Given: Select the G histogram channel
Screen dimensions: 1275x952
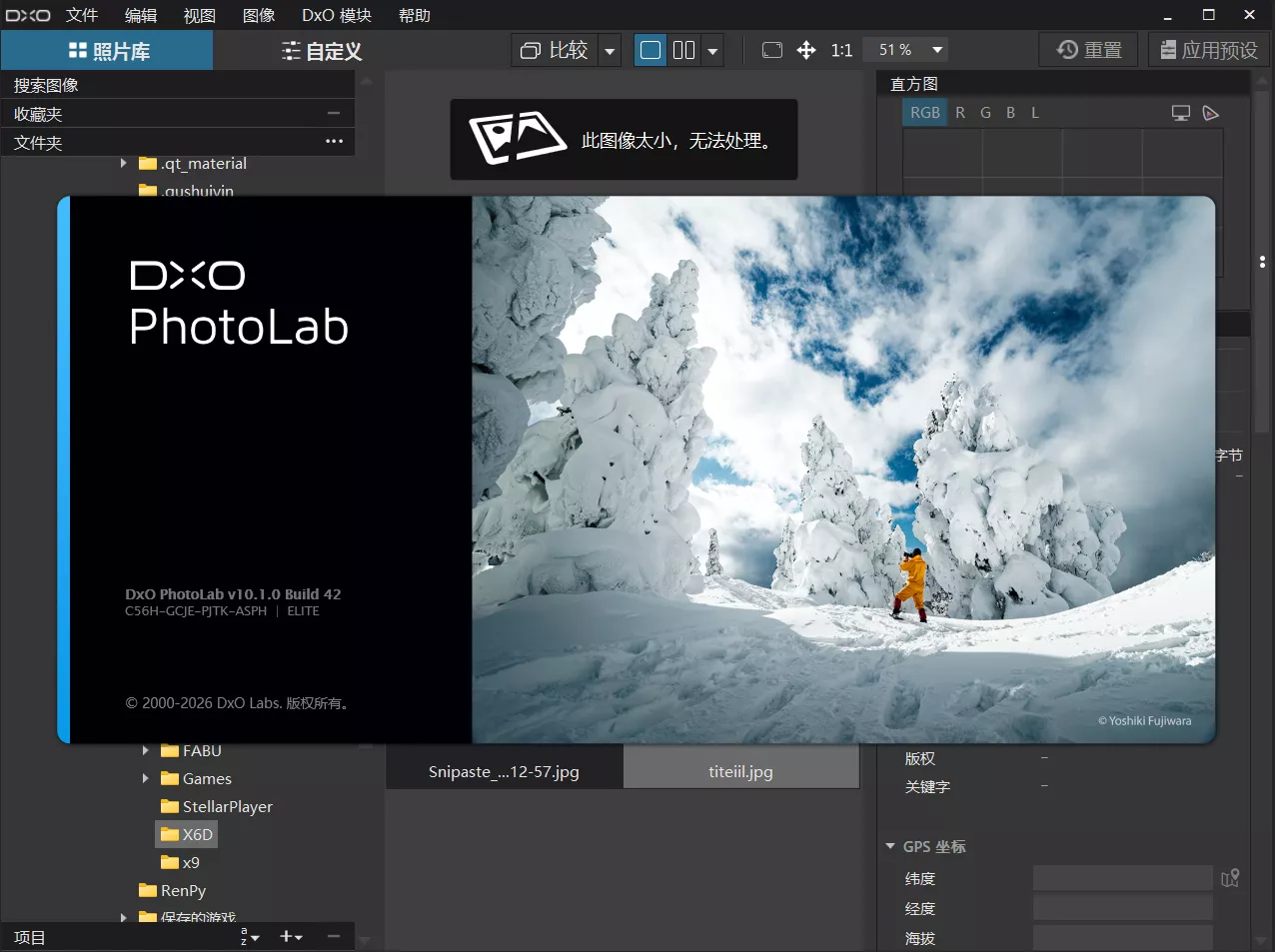Looking at the screenshot, I should [985, 113].
